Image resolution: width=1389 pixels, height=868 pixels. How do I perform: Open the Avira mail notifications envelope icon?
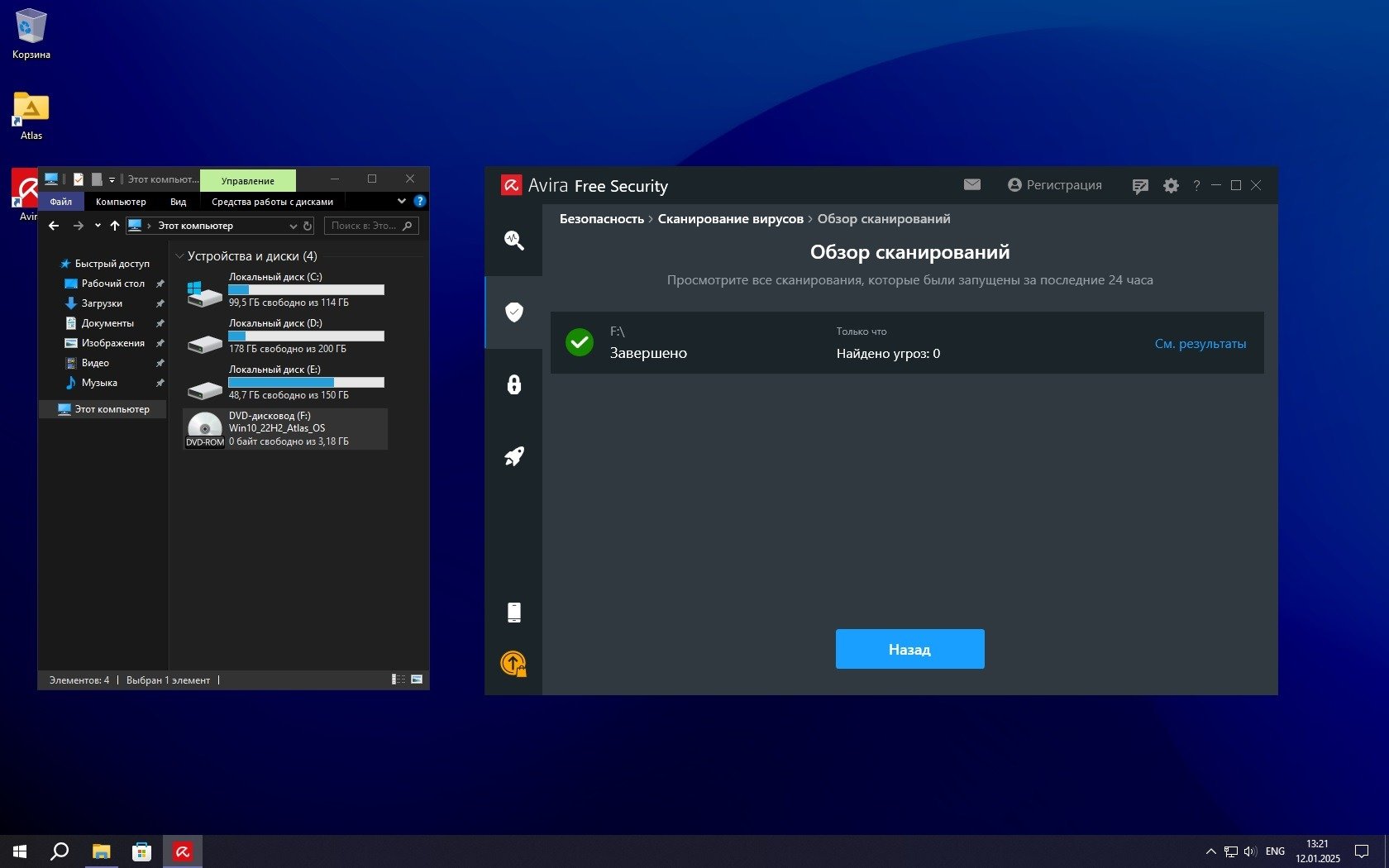coord(972,185)
